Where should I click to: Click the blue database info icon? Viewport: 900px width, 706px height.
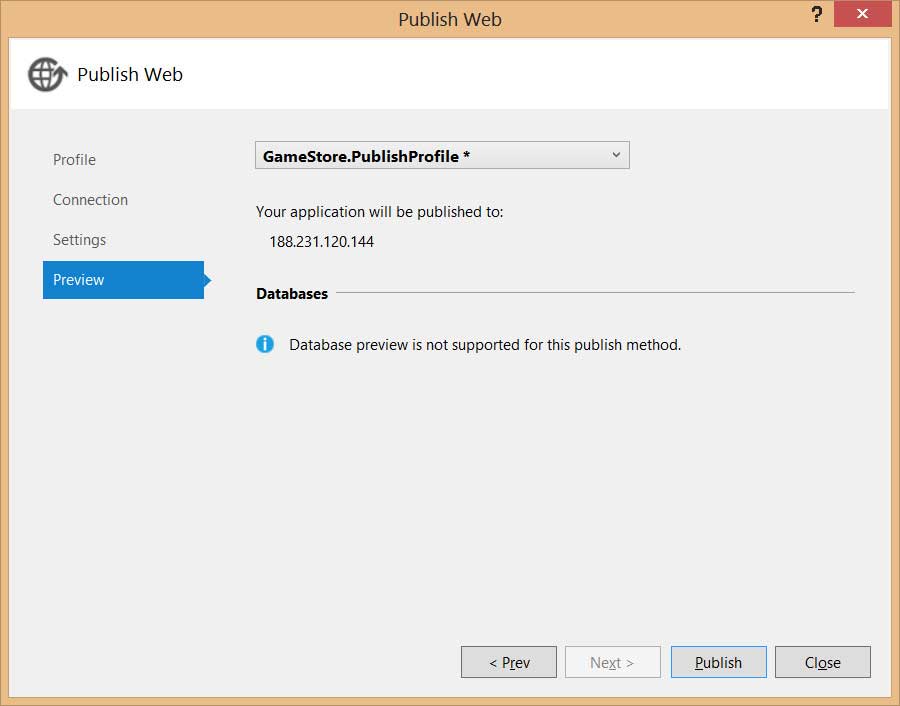[265, 344]
